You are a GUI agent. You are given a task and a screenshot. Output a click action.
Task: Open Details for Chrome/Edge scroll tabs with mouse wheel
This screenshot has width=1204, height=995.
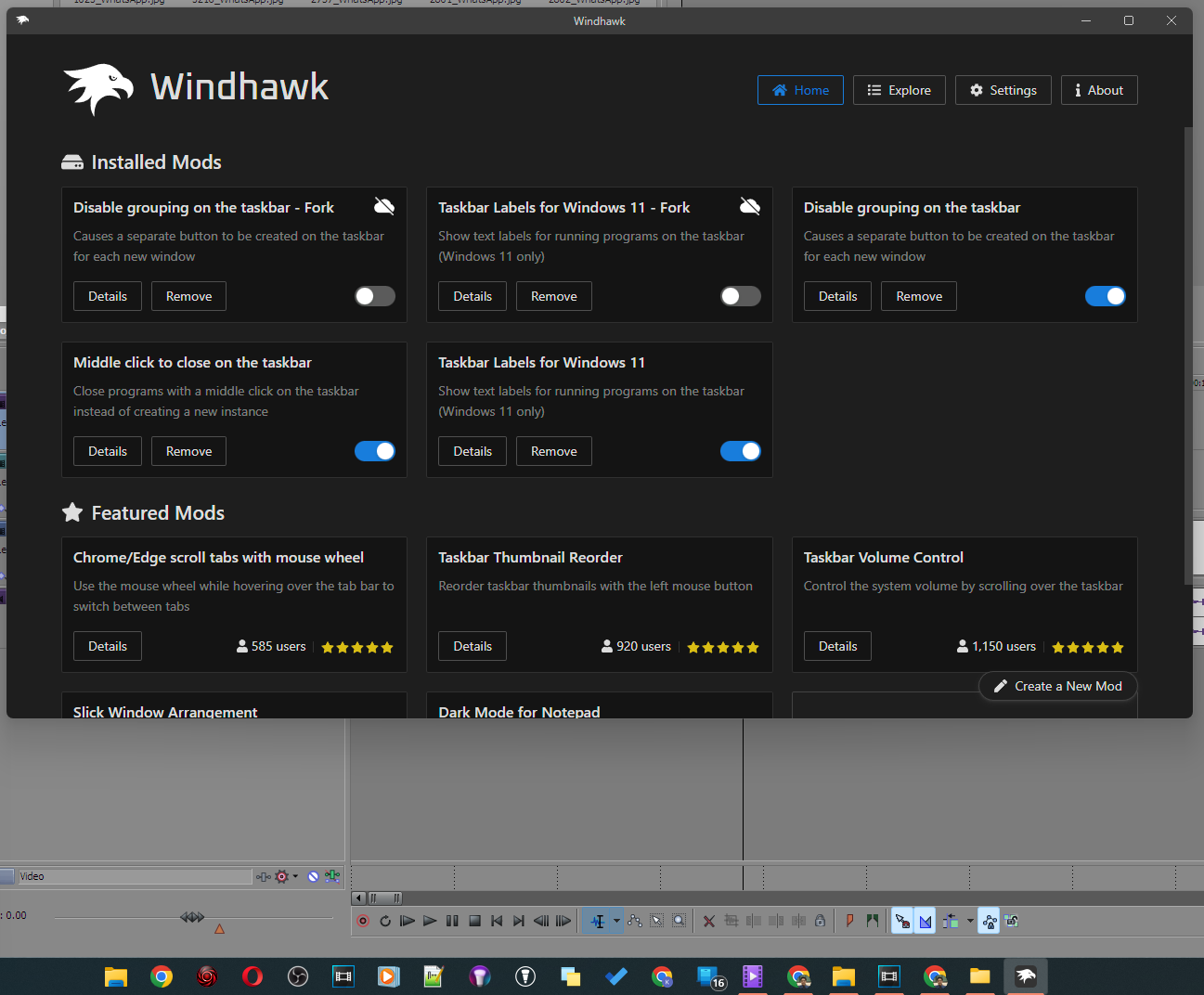tap(108, 646)
